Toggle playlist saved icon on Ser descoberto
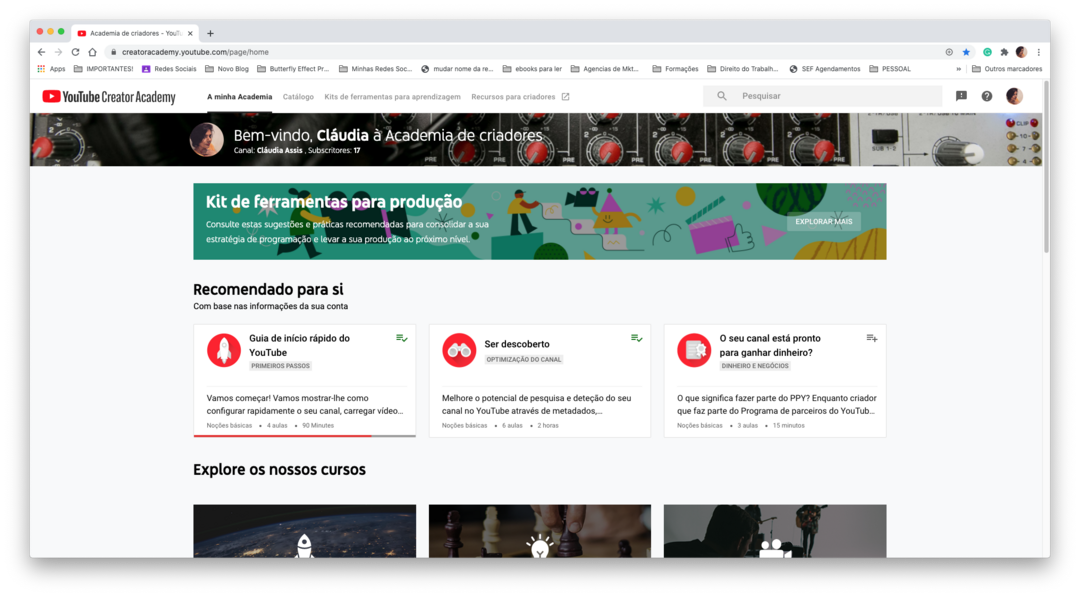The width and height of the screenshot is (1080, 597). [x=636, y=338]
